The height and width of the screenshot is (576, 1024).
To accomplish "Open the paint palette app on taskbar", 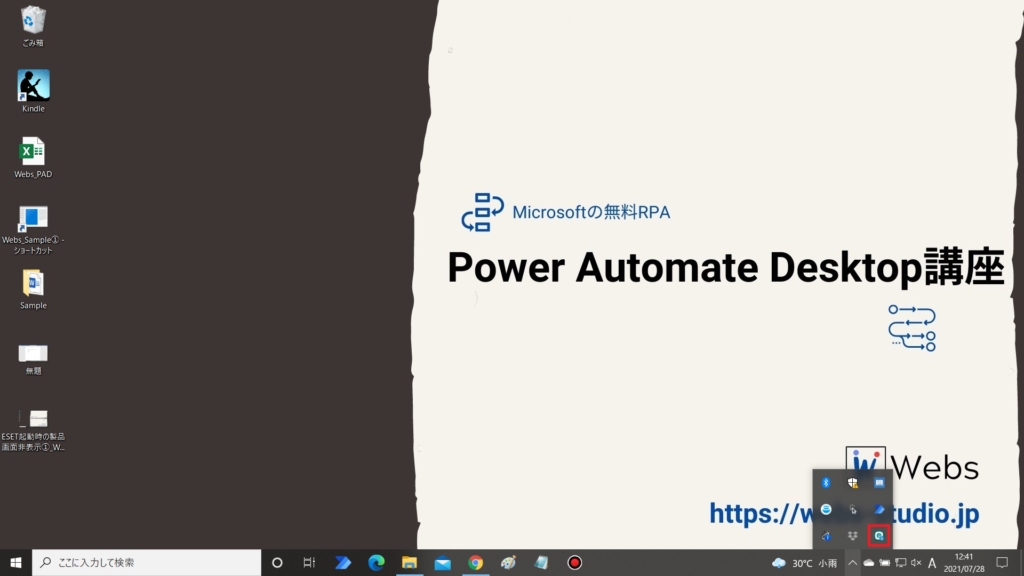I will 508,562.
